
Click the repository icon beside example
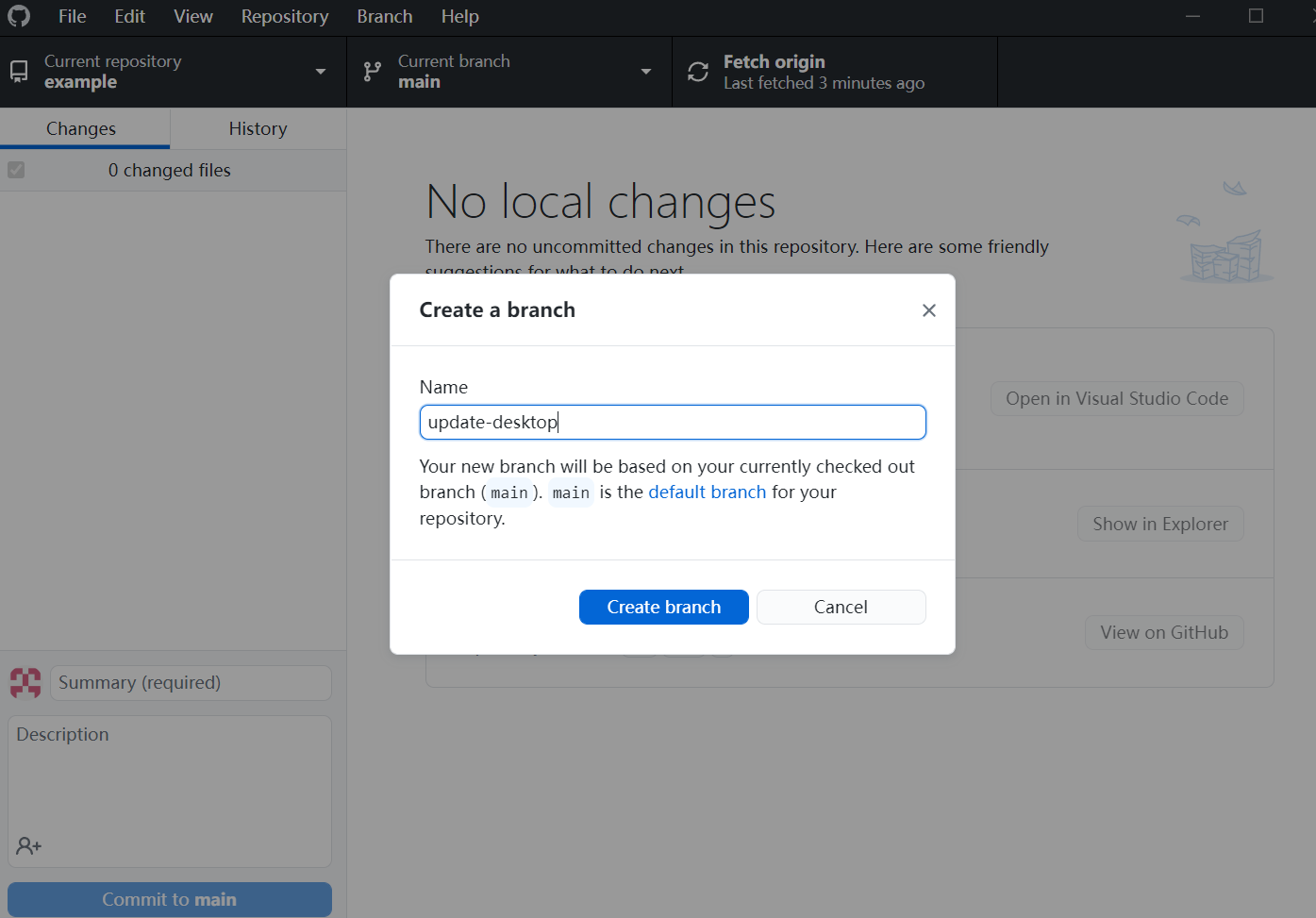[19, 72]
